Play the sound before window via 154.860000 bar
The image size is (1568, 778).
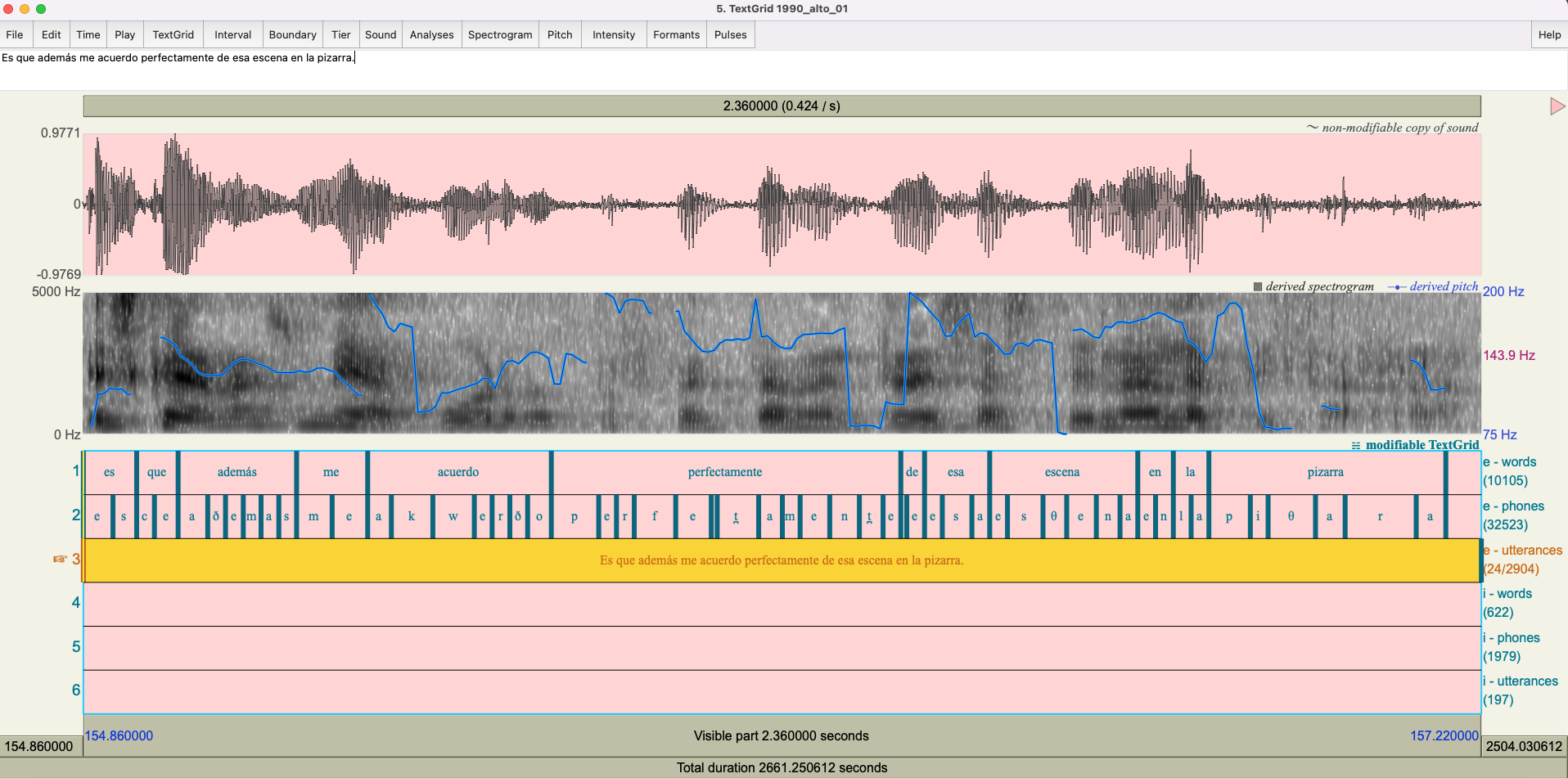pyautogui.click(x=40, y=746)
